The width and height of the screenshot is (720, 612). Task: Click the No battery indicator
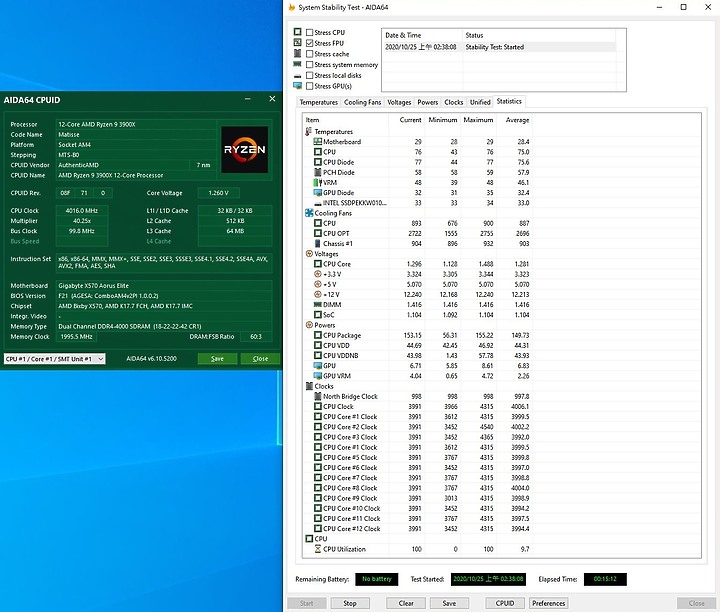tap(377, 579)
